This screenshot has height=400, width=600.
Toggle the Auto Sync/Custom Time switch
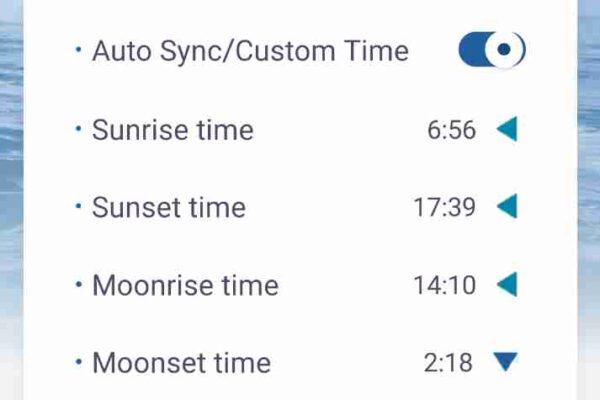(x=492, y=50)
